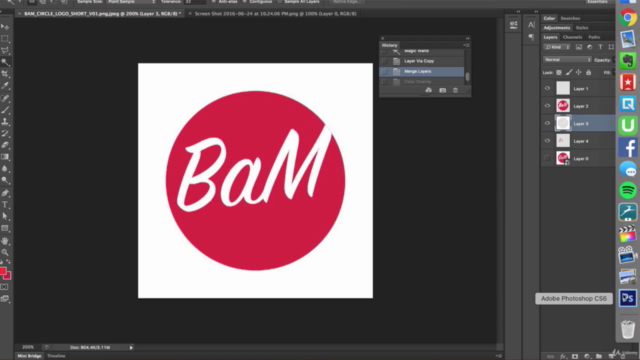Viewport: 640px width, 360px height.
Task: Toggle Quick Mask mode
Action: point(4,287)
